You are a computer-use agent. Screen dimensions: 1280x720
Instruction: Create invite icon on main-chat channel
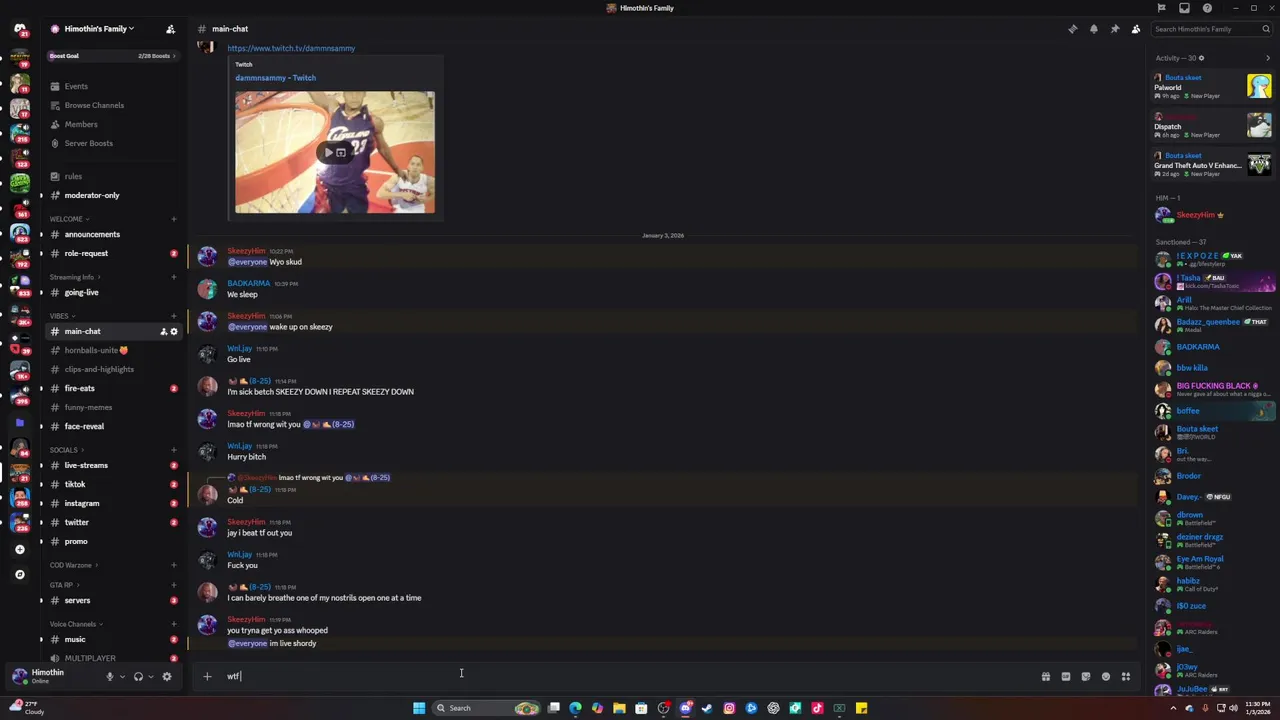point(163,332)
